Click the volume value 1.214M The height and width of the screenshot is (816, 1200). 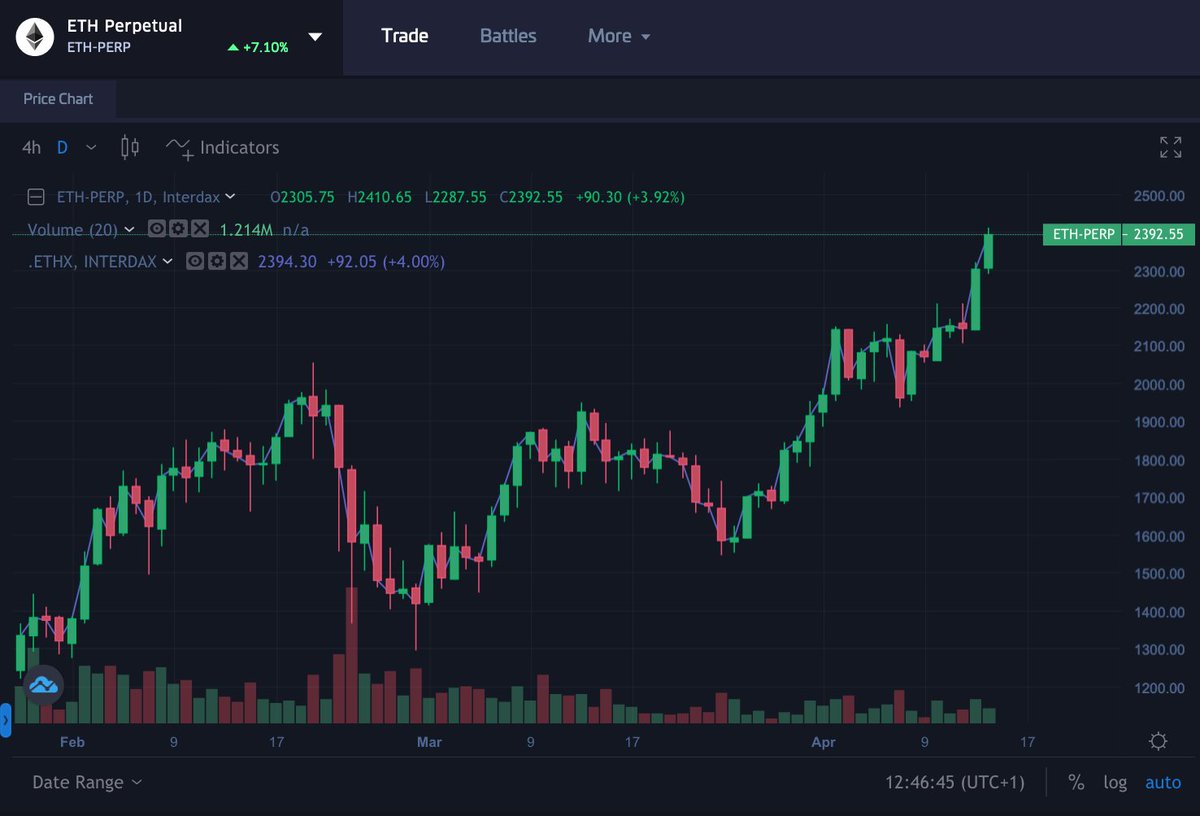point(247,230)
